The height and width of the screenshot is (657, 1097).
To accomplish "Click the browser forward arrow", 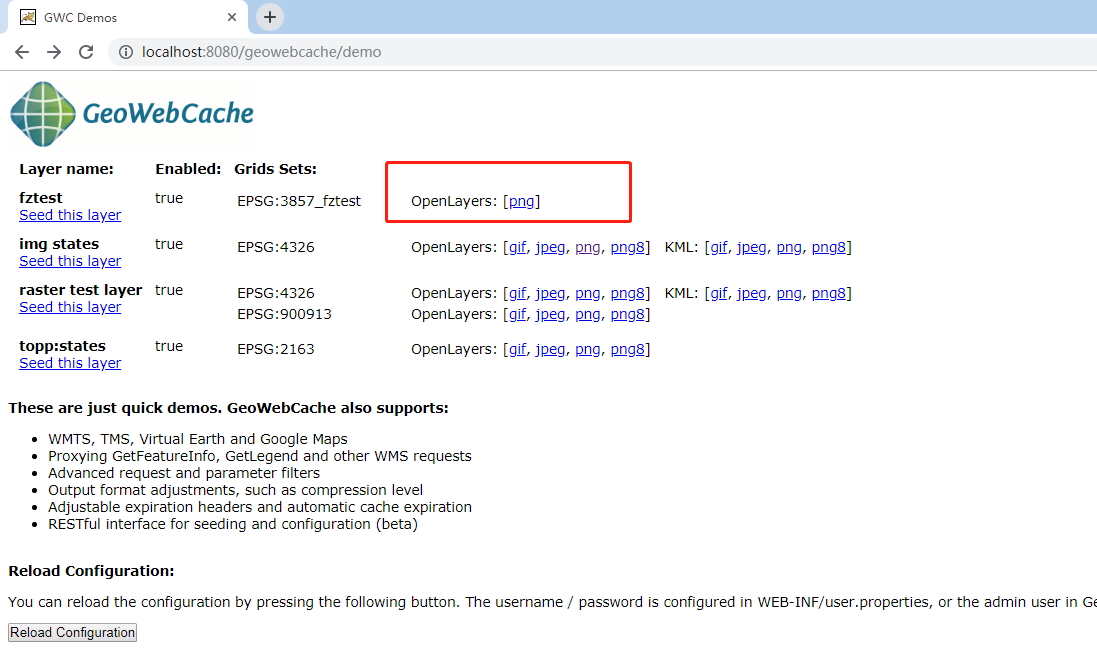I will coord(53,51).
